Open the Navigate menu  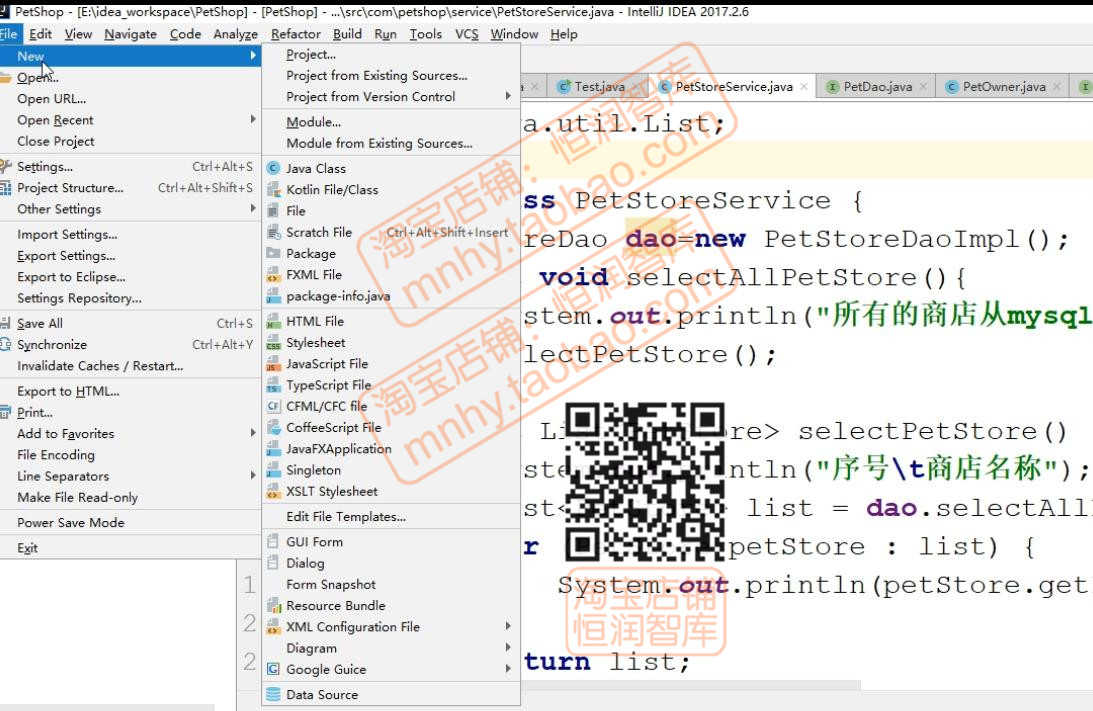130,33
